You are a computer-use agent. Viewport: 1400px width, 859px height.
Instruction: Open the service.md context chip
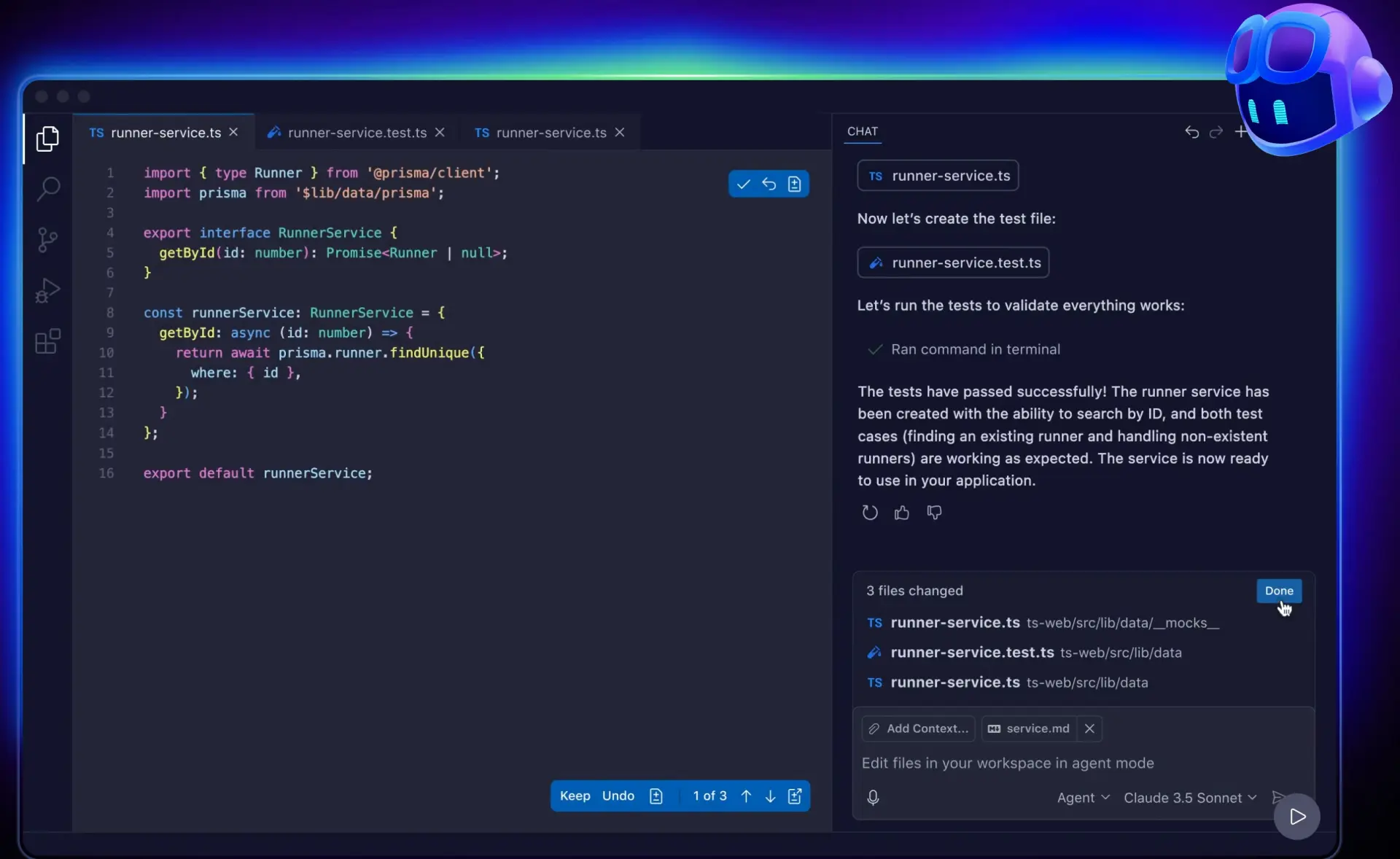(x=1029, y=728)
